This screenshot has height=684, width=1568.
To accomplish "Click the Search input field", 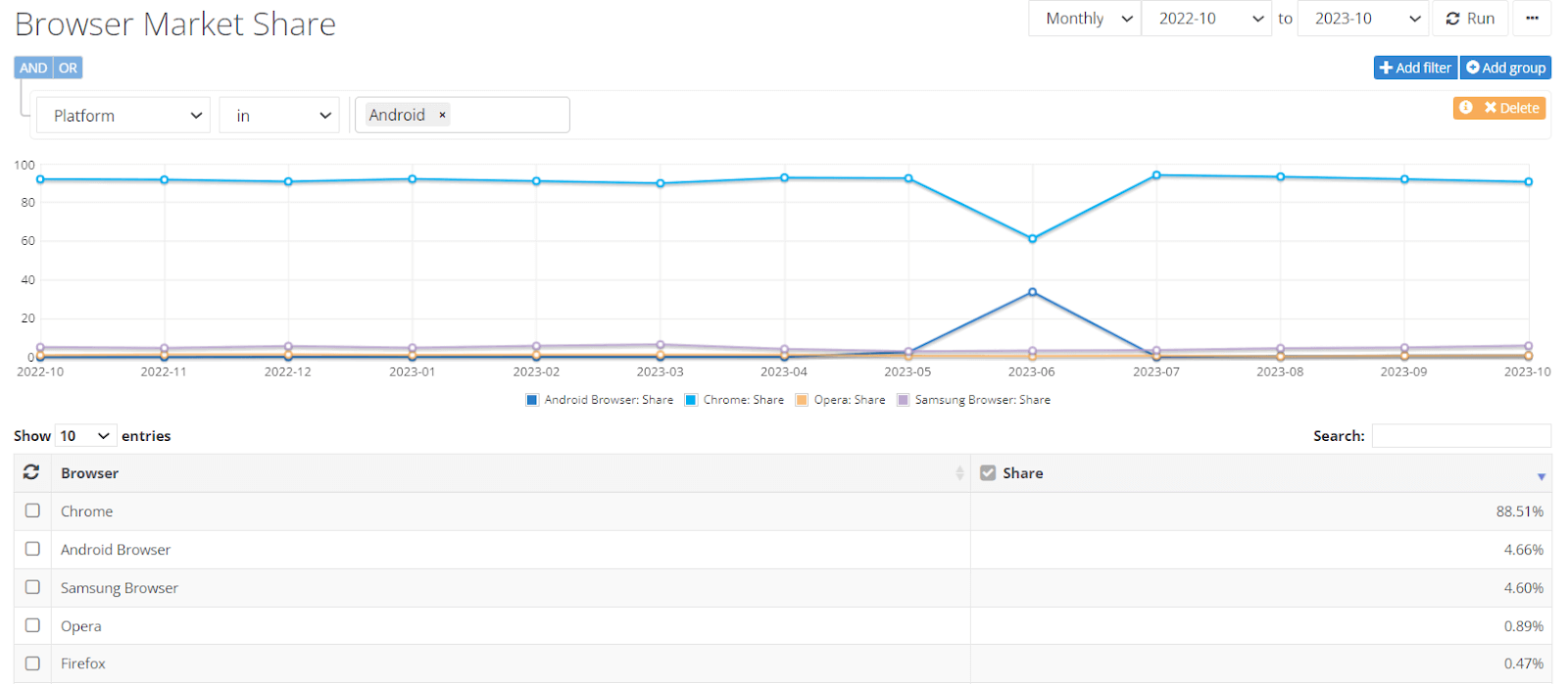I will pyautogui.click(x=1460, y=436).
